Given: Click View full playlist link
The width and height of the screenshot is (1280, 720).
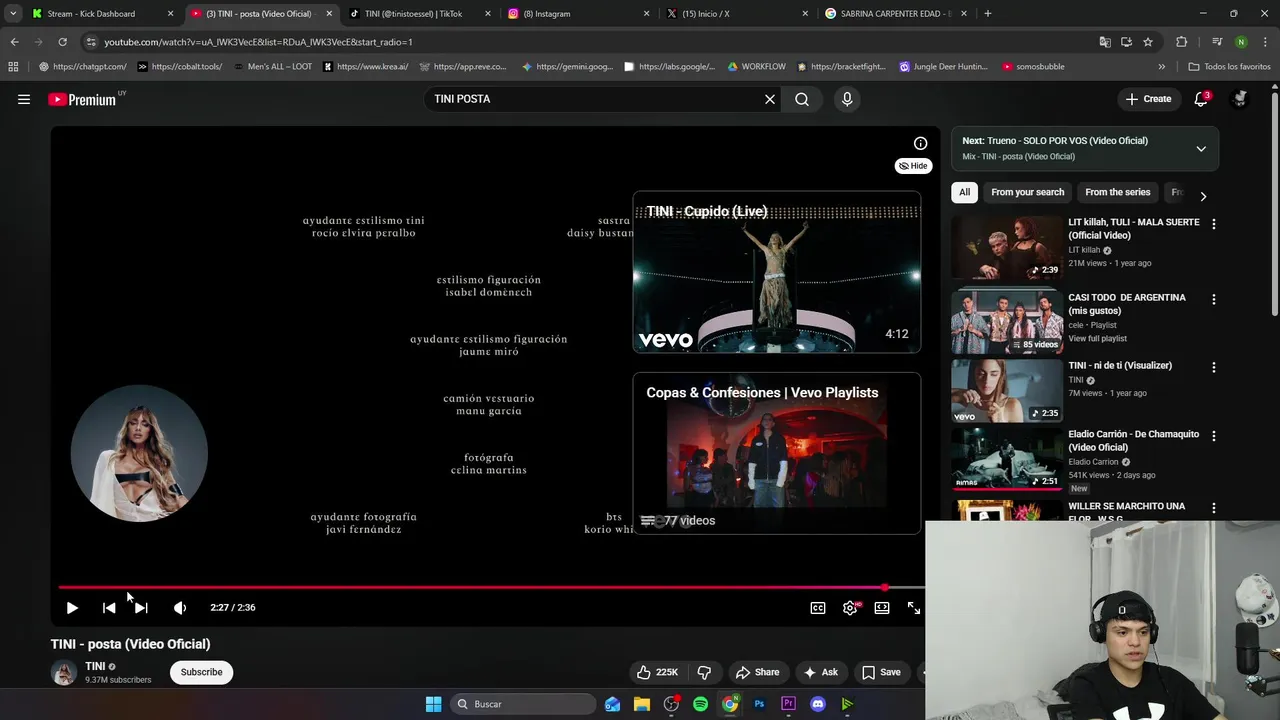Looking at the screenshot, I should coord(1097,338).
